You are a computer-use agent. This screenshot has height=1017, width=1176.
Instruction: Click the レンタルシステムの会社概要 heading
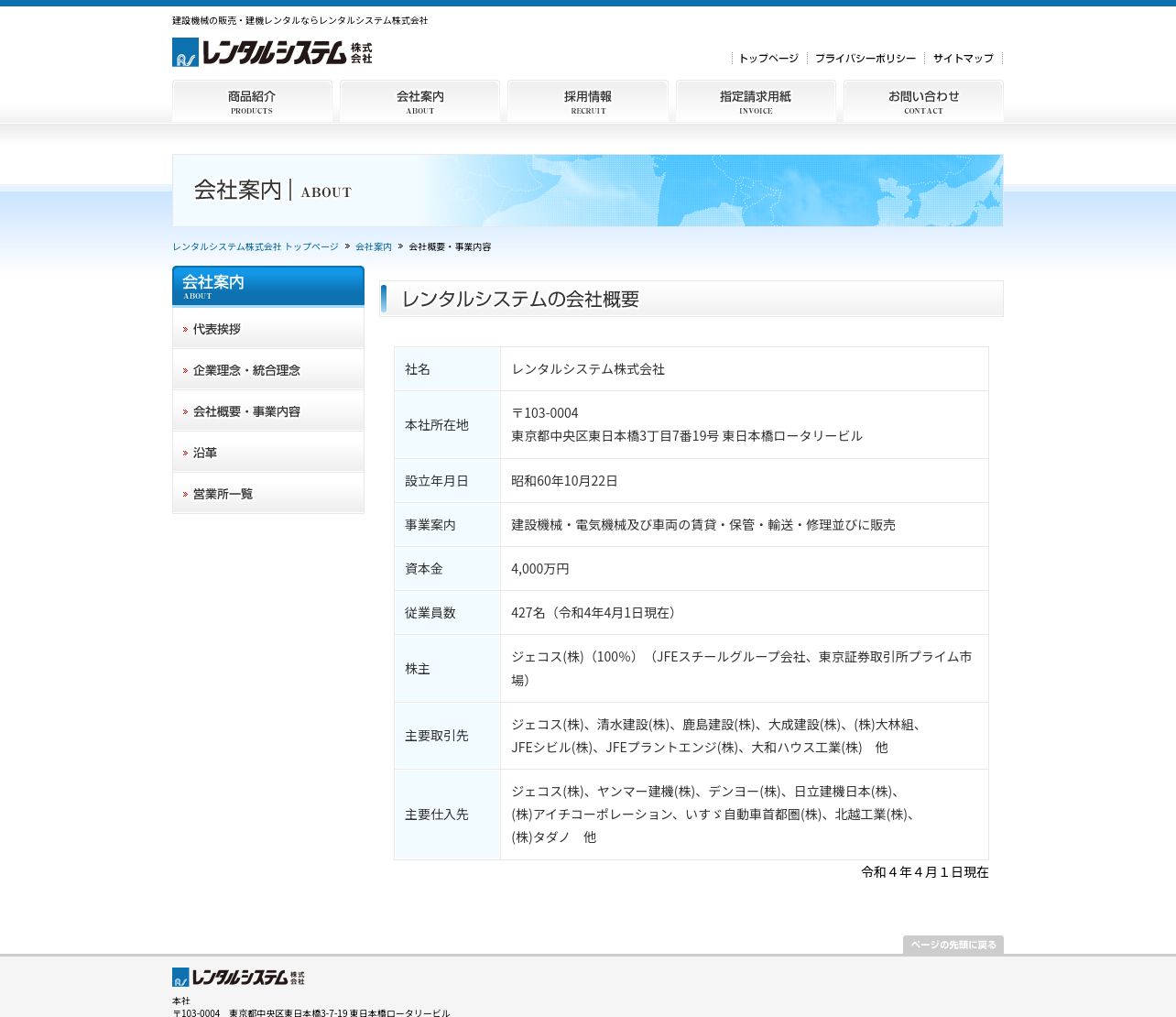click(691, 299)
